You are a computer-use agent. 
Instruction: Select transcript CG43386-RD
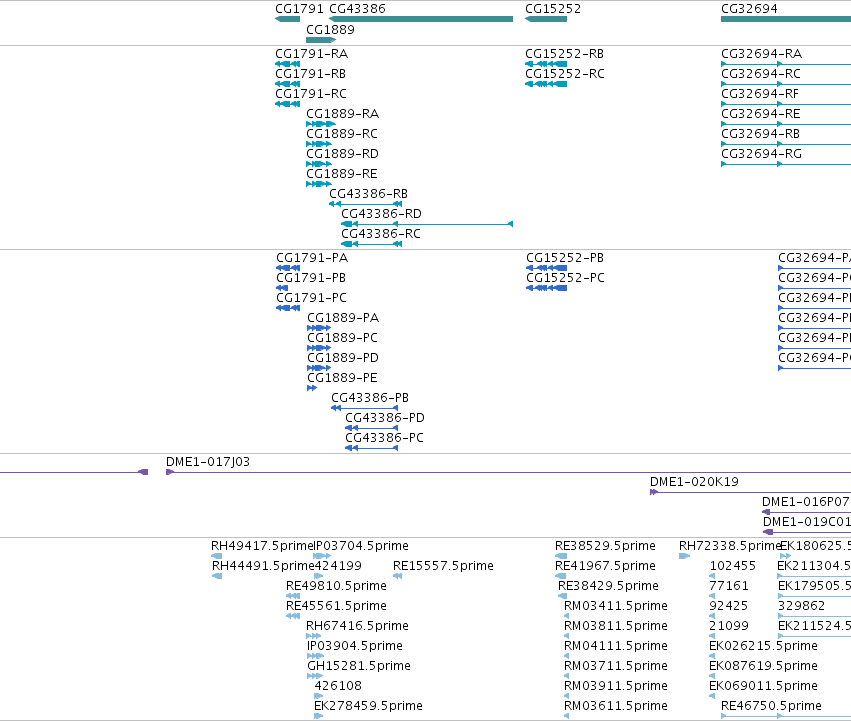(381, 214)
